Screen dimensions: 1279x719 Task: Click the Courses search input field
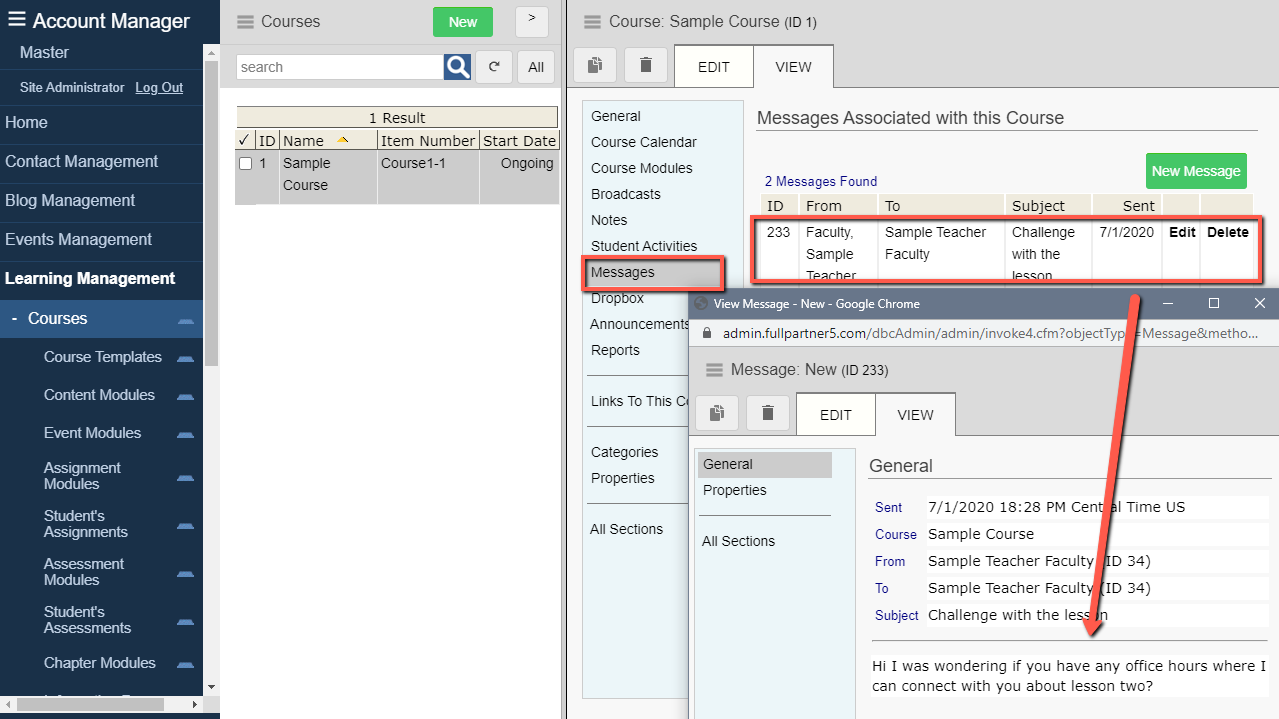click(340, 67)
